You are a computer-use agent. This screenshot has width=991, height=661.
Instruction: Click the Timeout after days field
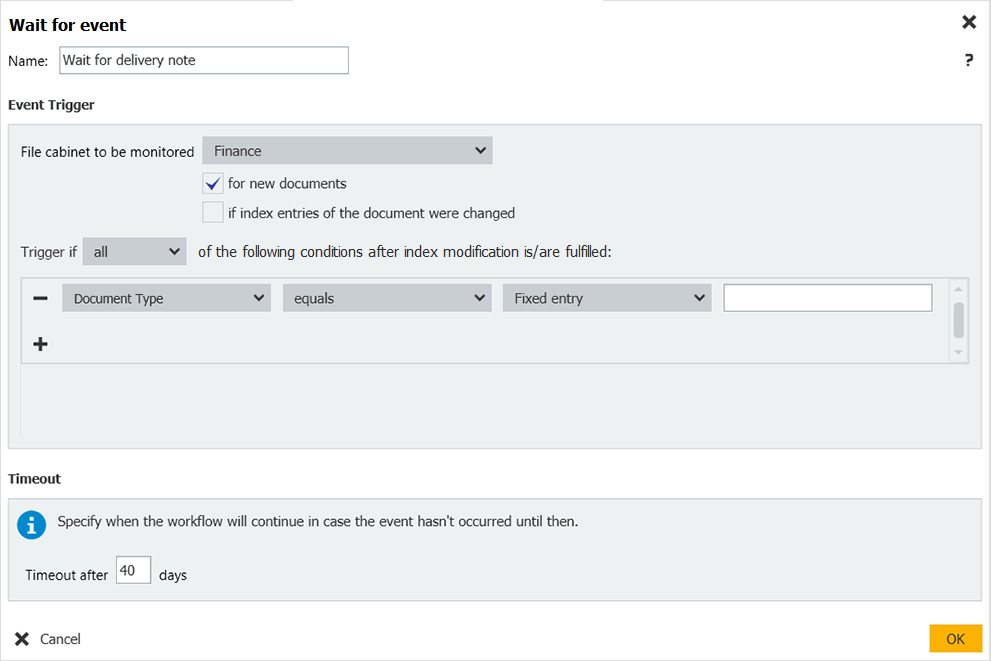click(x=133, y=571)
